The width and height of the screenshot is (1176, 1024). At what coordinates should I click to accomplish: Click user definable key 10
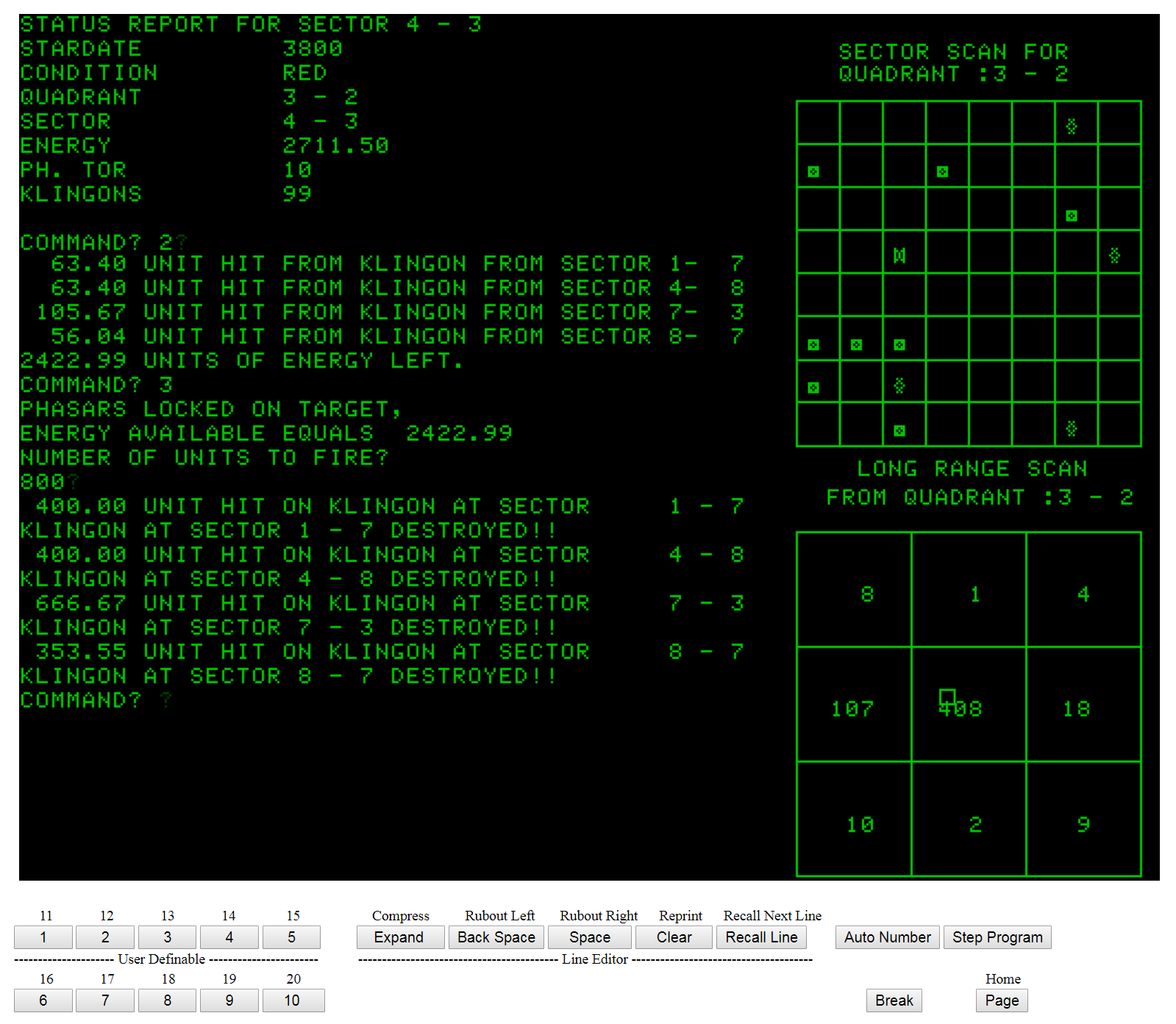point(293,1000)
